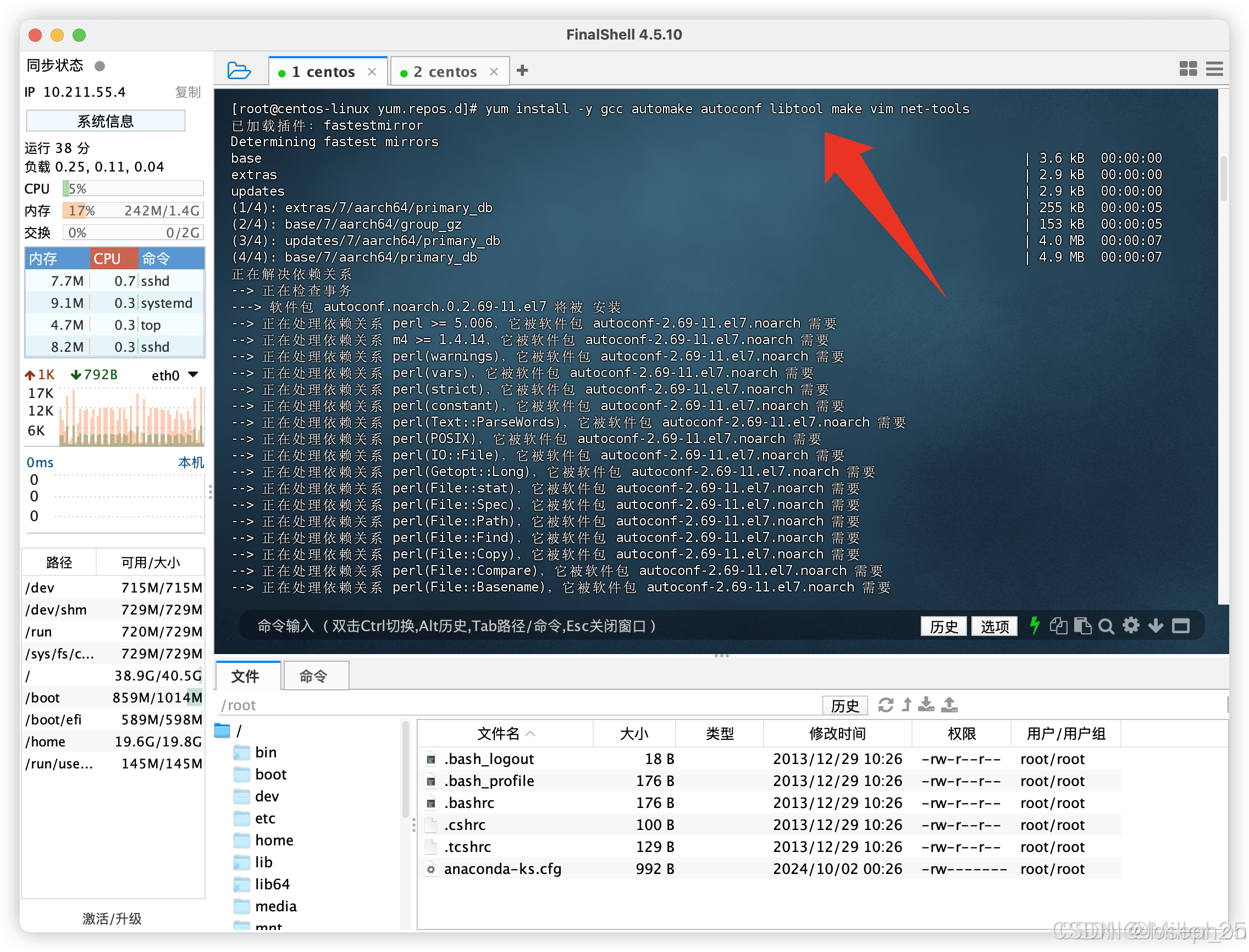The image size is (1249, 952).
Task: Open terminal 历史 history button
Action: tap(943, 626)
